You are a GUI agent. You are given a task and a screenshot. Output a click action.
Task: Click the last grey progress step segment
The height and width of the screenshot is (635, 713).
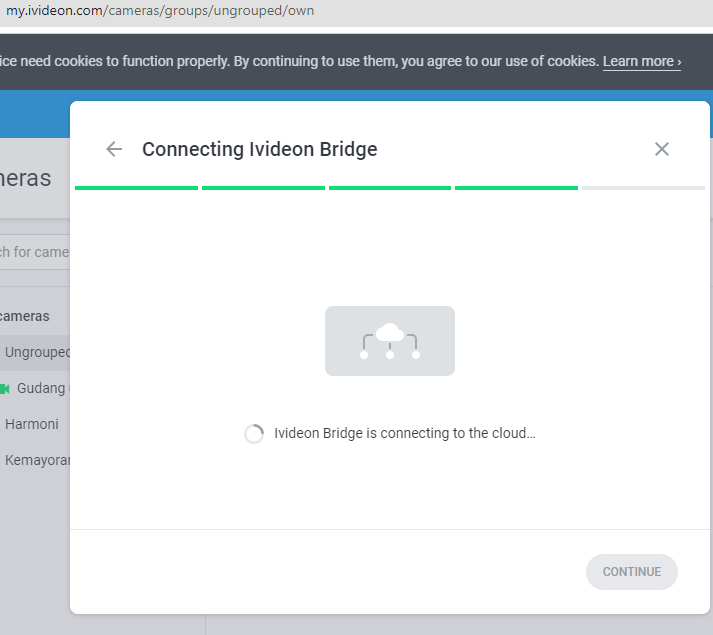[643, 188]
